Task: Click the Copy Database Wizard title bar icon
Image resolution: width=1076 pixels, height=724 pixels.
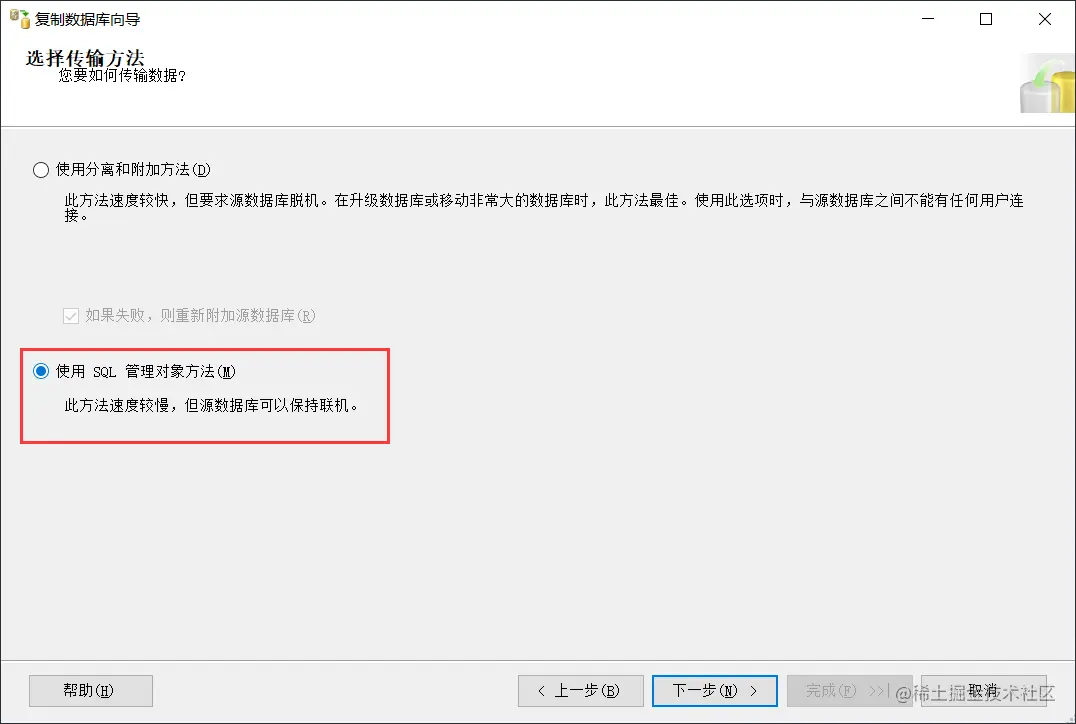Action: click(x=19, y=19)
